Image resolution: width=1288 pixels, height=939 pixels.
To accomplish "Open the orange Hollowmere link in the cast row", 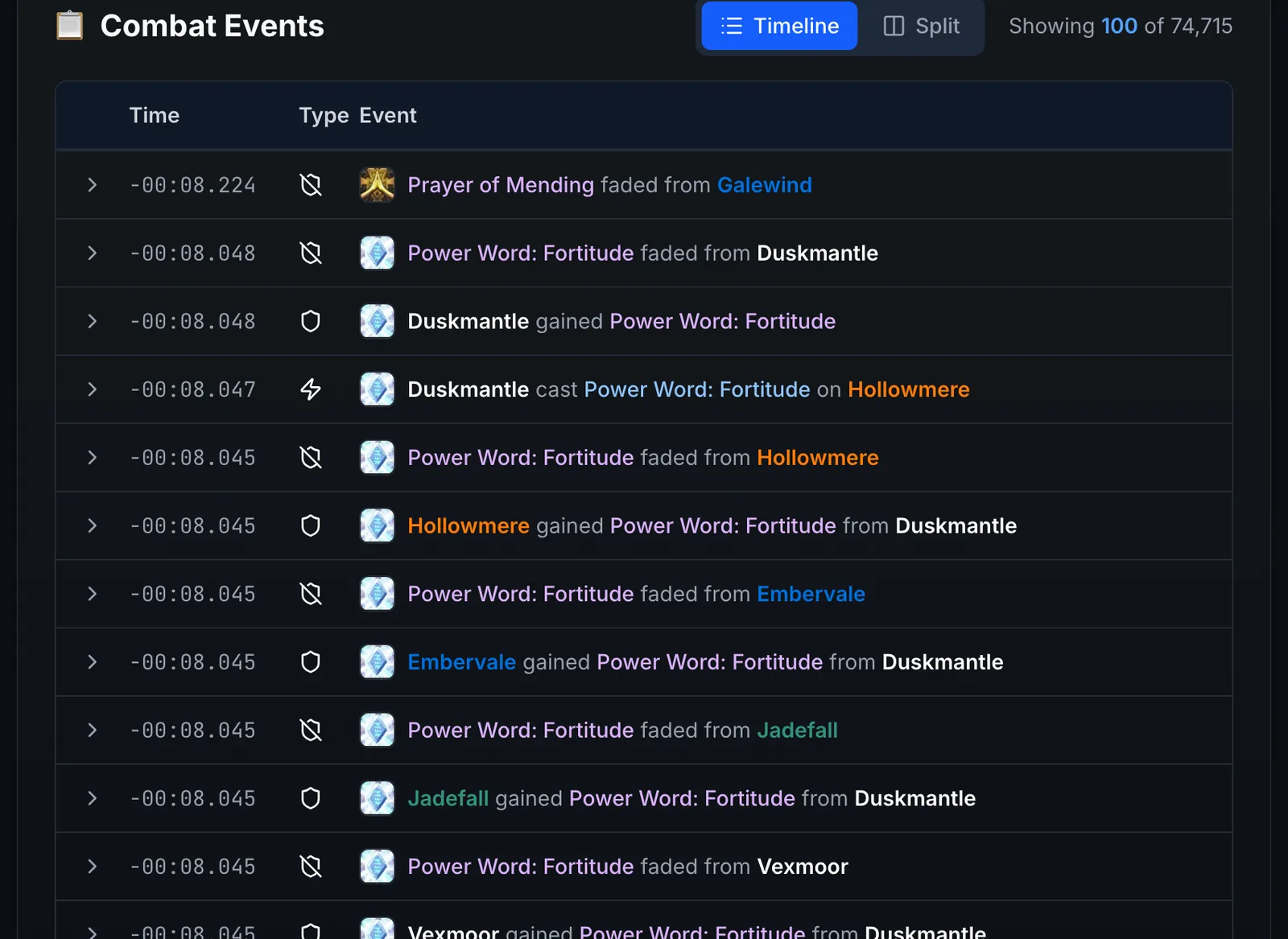I will click(x=908, y=389).
